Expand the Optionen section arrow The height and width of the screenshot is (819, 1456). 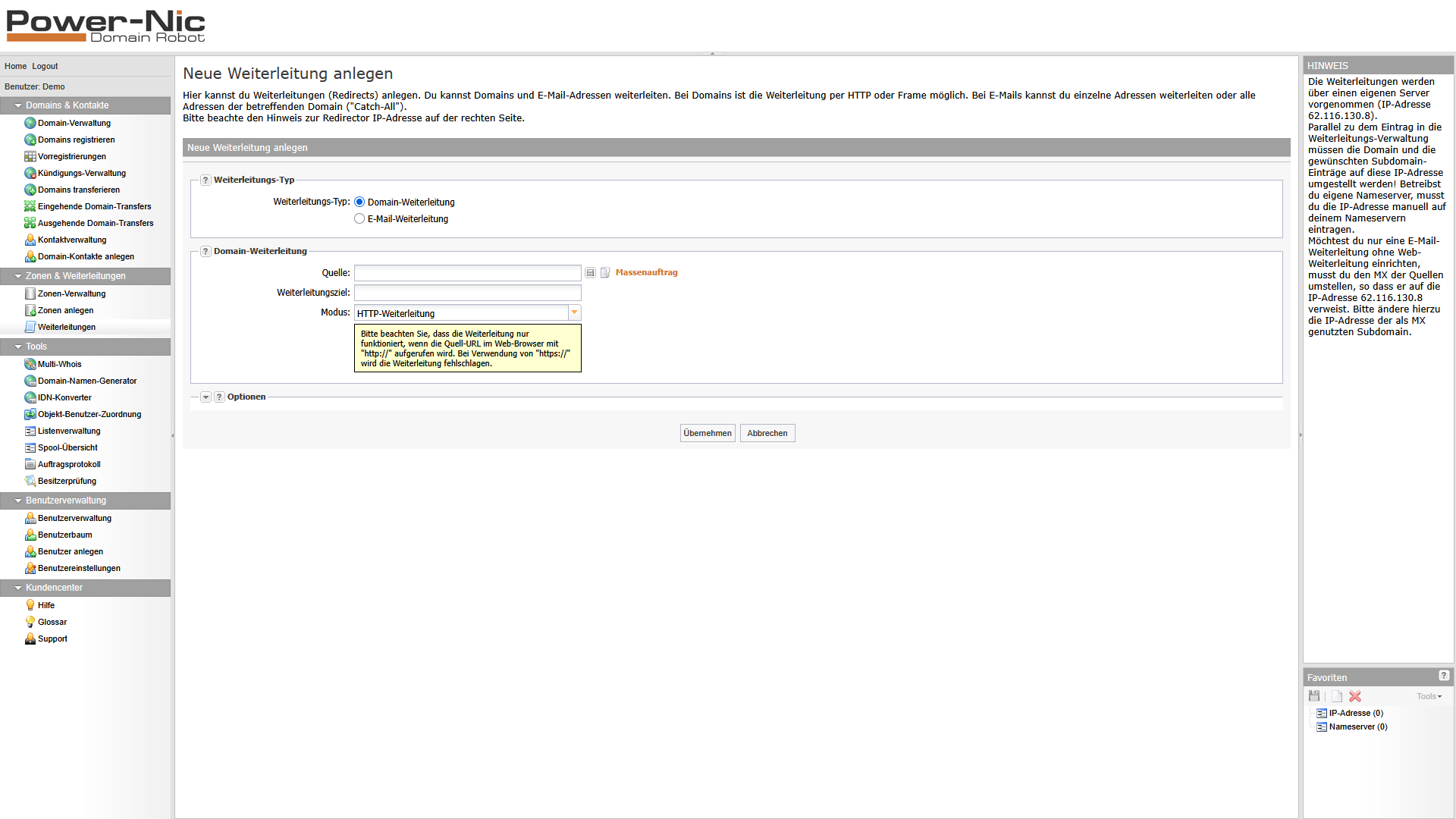pos(206,397)
